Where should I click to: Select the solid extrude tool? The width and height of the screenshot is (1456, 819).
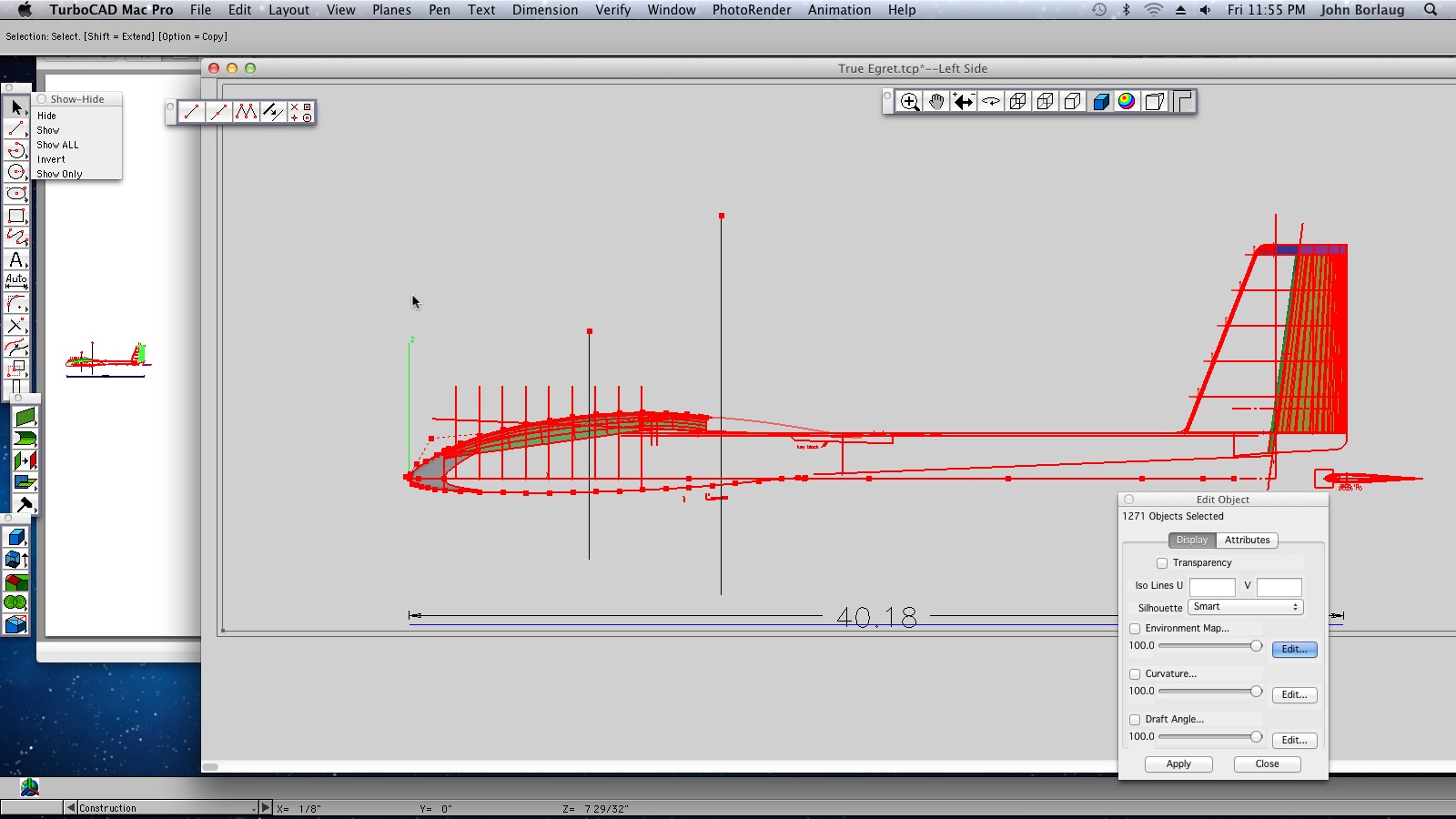pyautogui.click(x=16, y=560)
